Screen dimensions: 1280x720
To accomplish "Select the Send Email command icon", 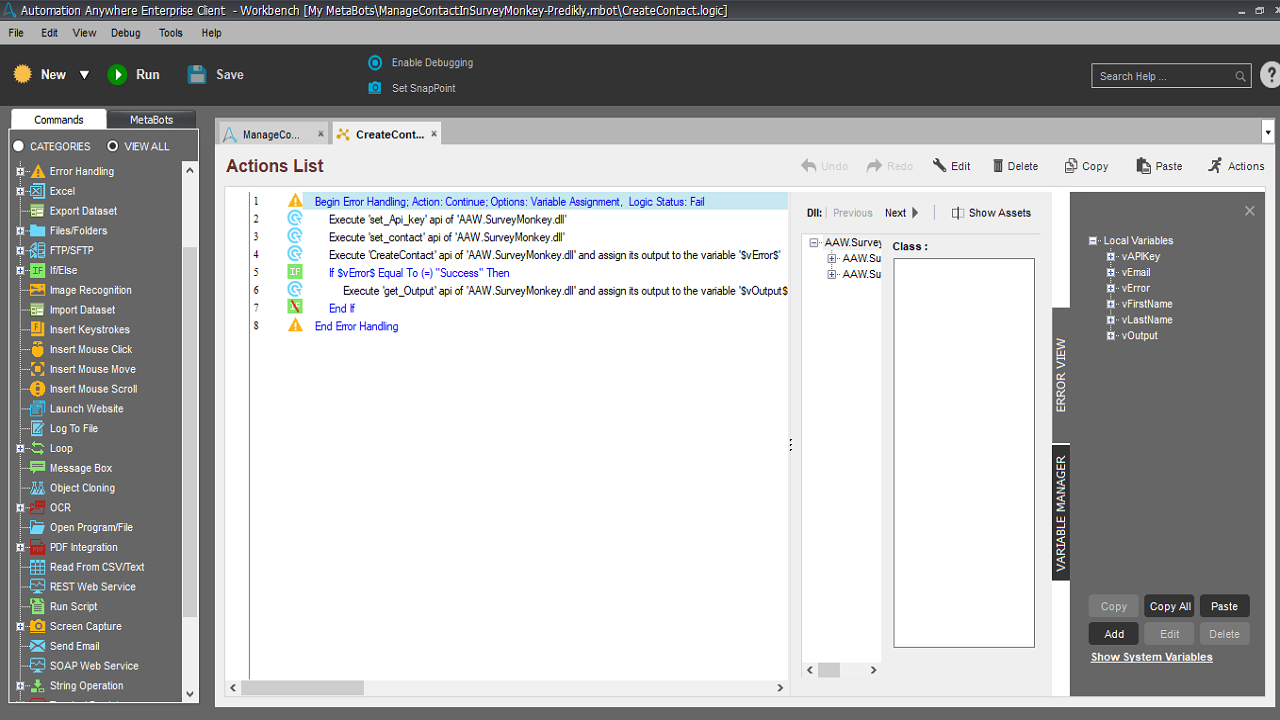I will click(x=37, y=646).
